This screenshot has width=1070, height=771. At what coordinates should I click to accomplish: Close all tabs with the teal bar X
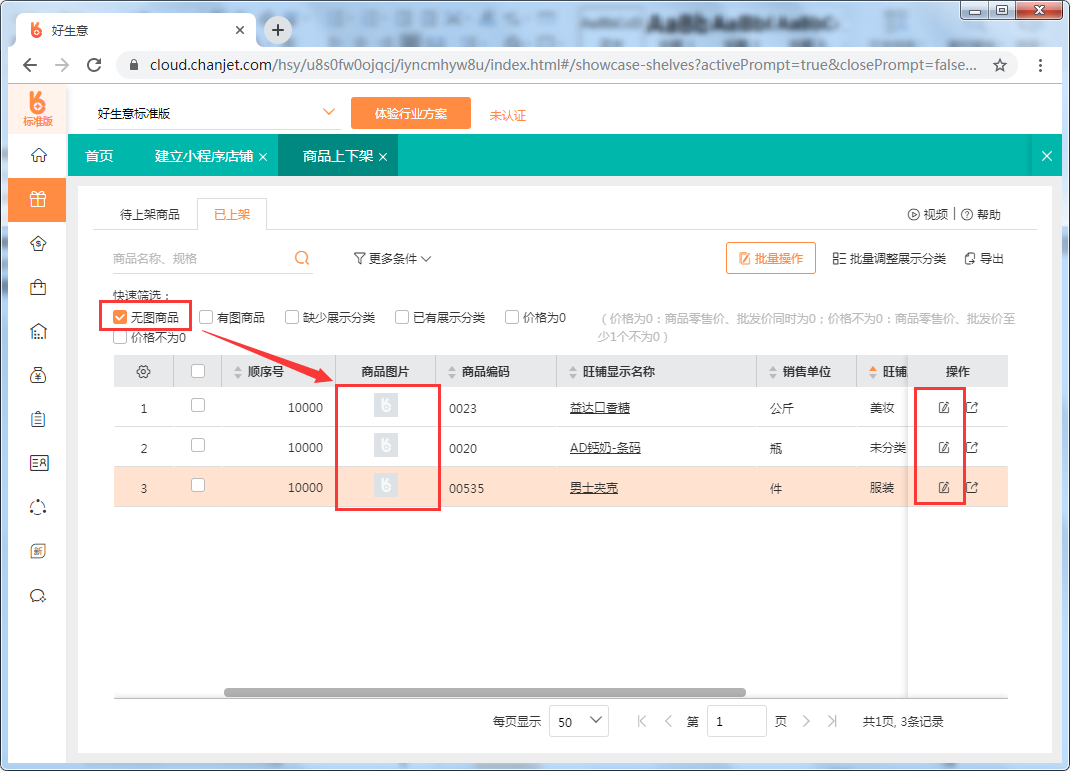click(1047, 156)
